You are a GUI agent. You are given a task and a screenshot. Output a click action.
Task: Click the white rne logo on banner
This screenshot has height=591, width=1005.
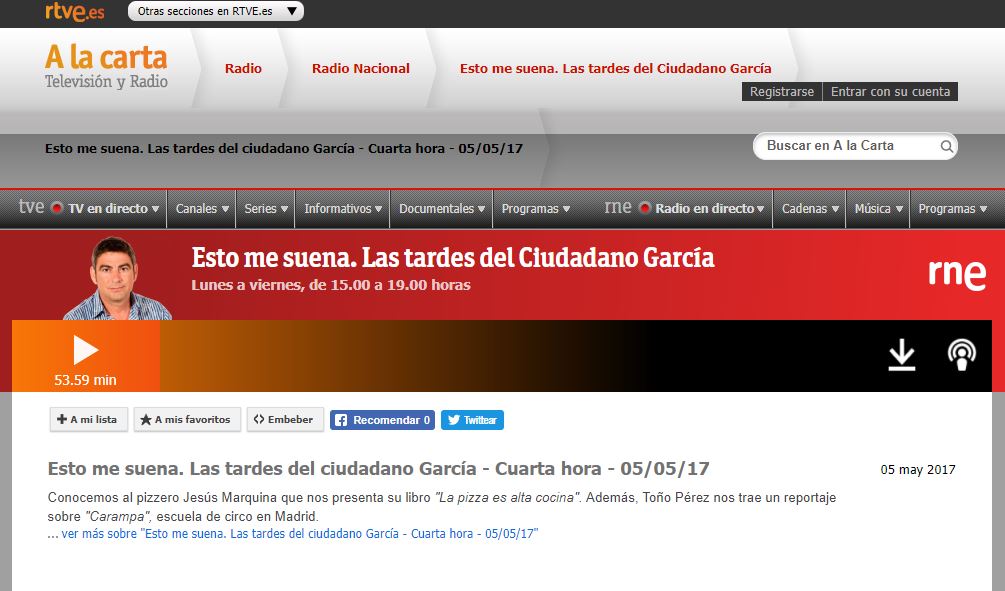point(957,274)
